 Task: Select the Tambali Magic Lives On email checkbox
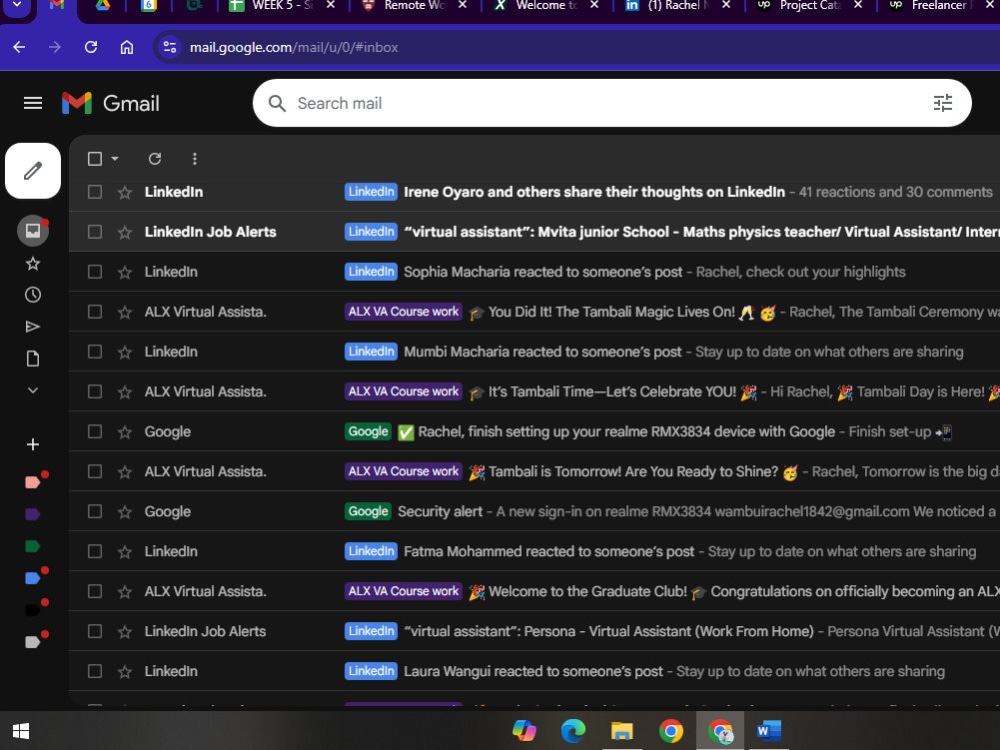coord(94,312)
